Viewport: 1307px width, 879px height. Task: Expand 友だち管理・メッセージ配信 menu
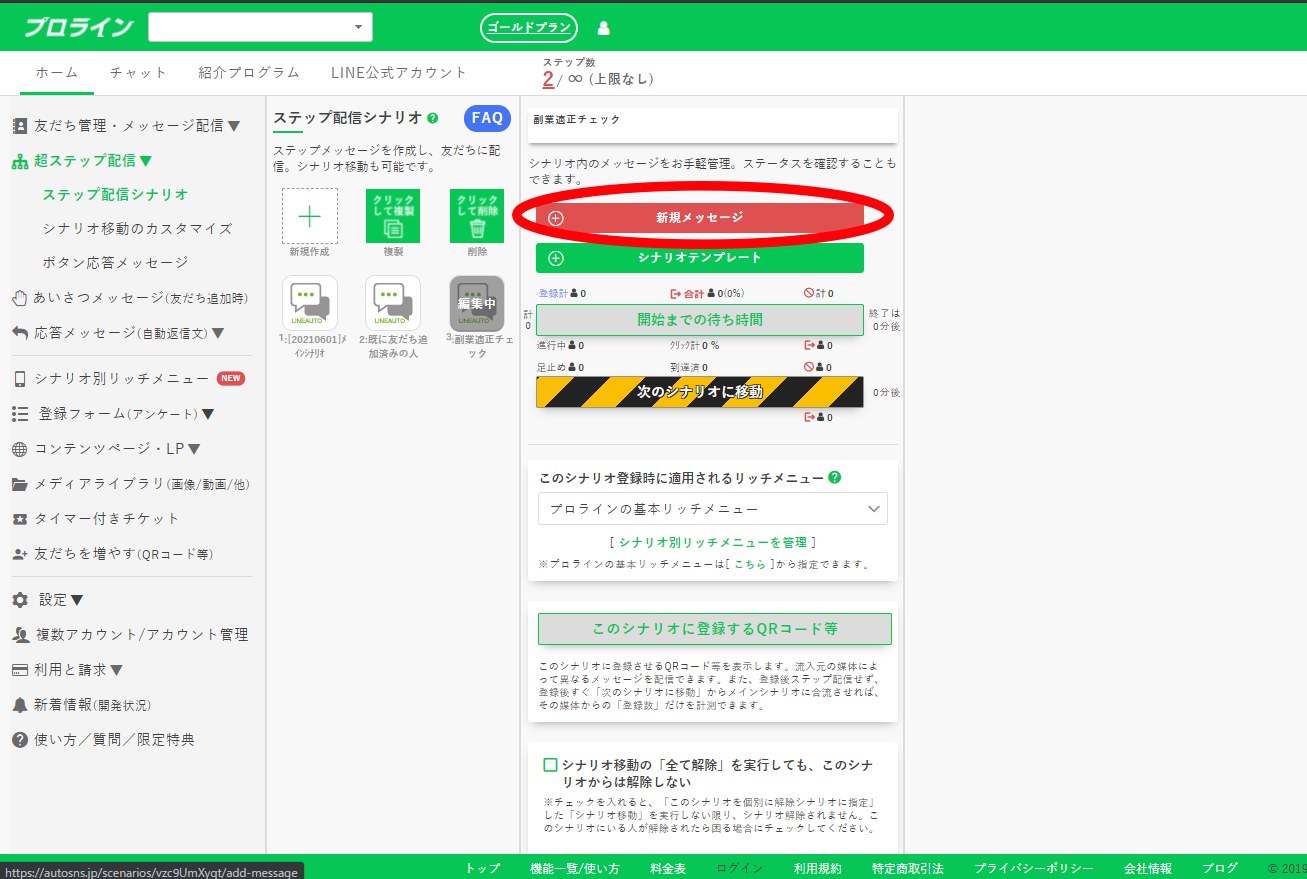coord(137,126)
